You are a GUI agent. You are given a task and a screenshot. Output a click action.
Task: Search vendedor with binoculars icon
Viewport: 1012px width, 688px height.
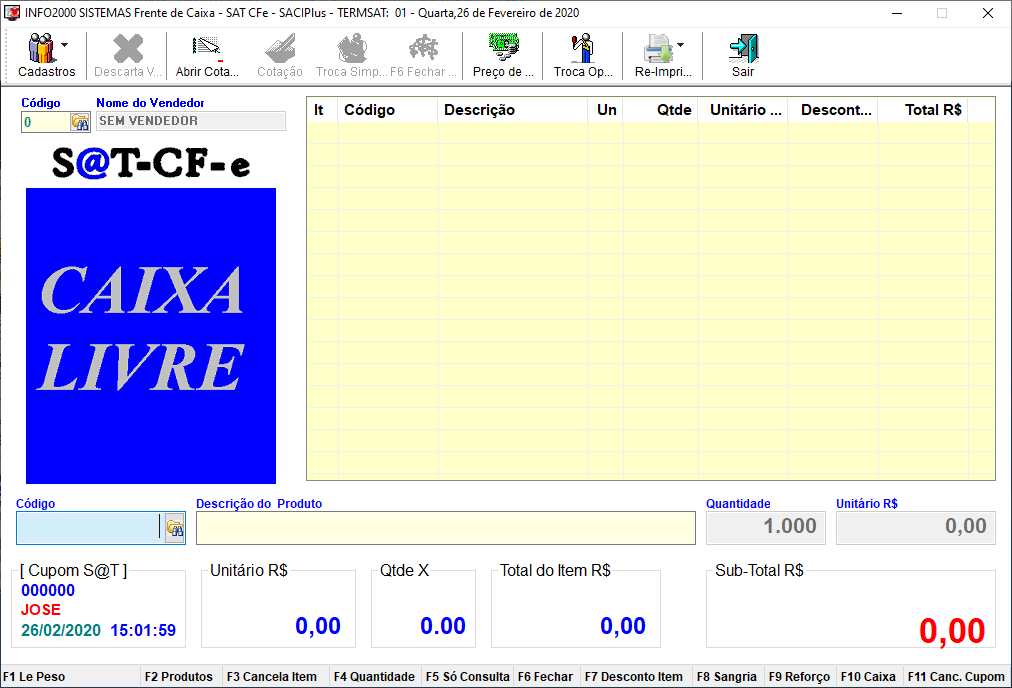click(x=80, y=122)
